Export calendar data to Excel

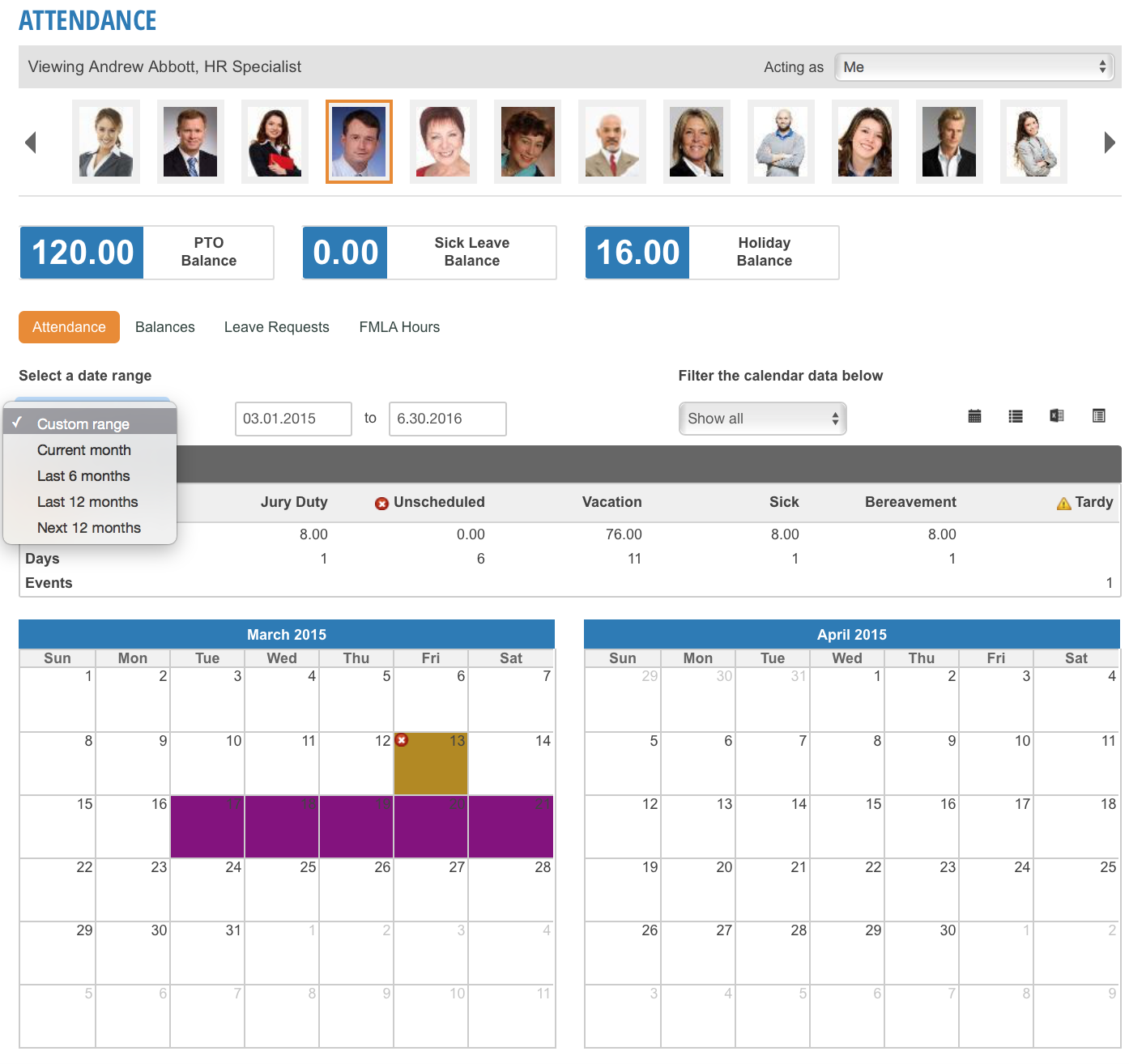[x=1057, y=416]
